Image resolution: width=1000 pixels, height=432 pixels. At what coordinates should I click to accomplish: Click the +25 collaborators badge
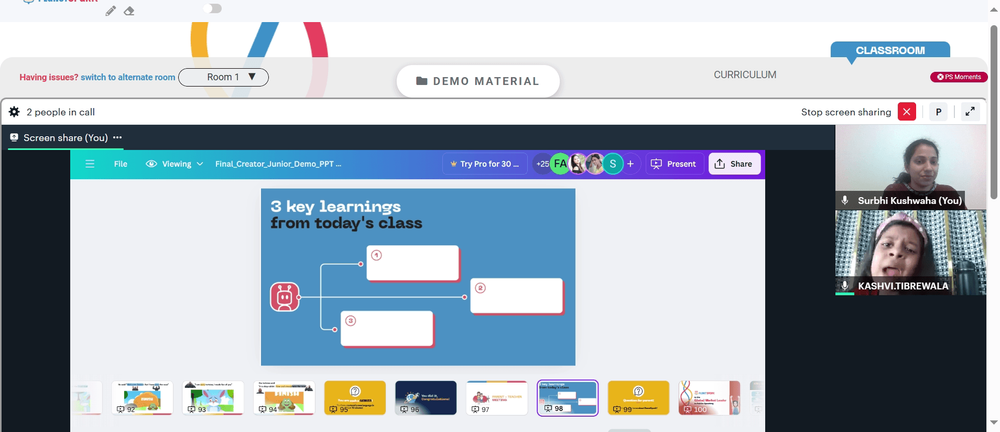pos(541,164)
